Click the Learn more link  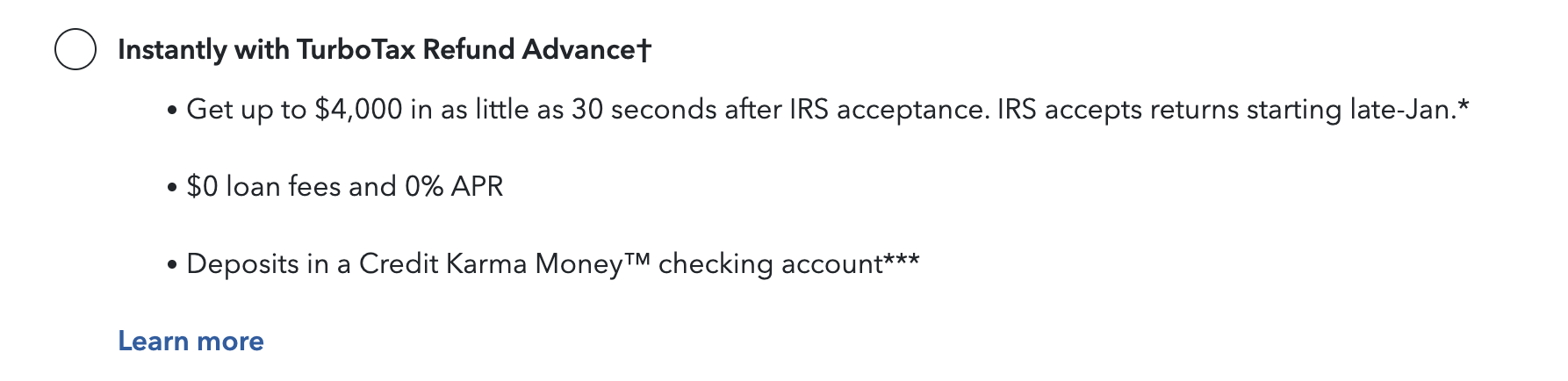click(191, 341)
